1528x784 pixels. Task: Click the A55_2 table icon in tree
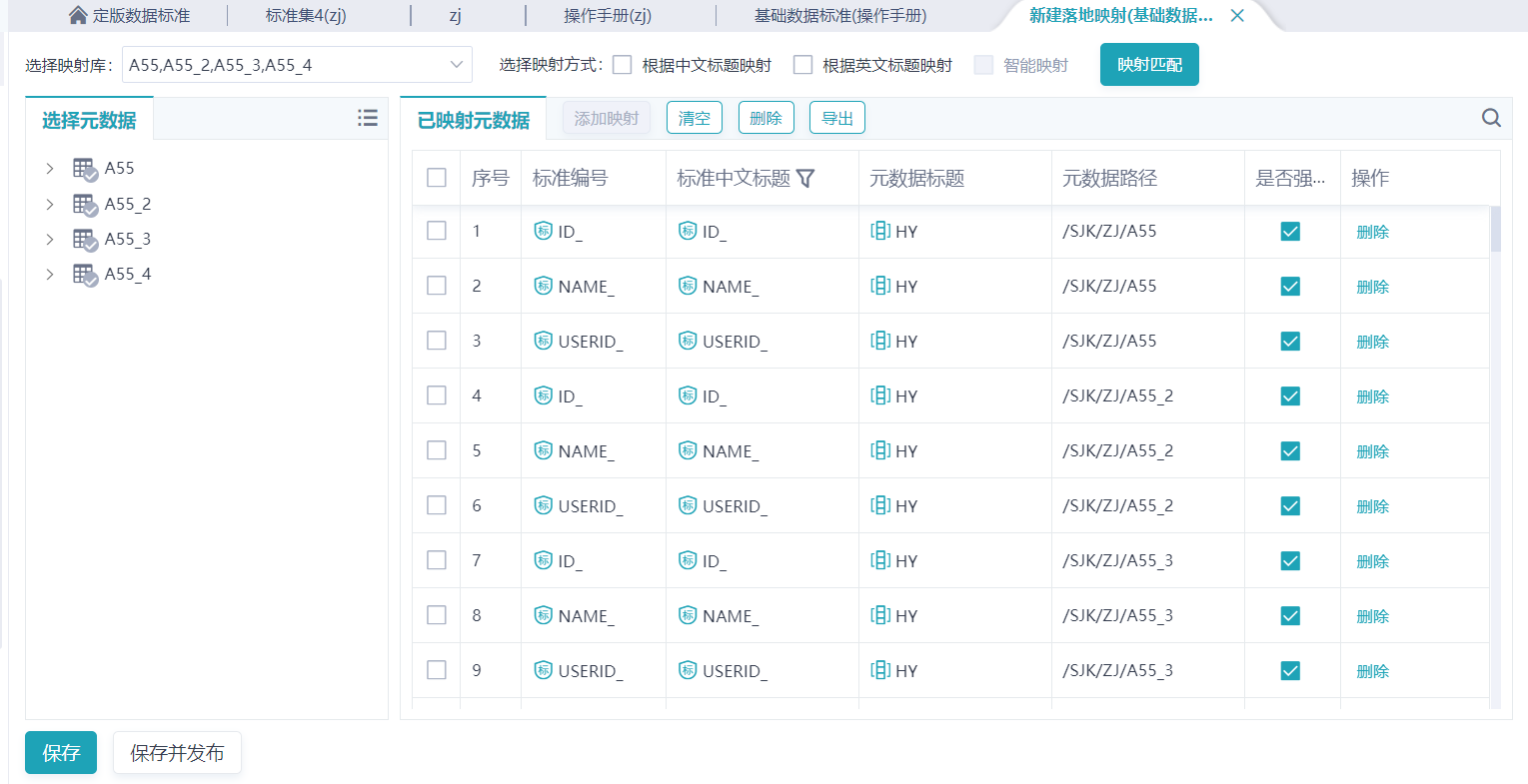pyautogui.click(x=85, y=204)
